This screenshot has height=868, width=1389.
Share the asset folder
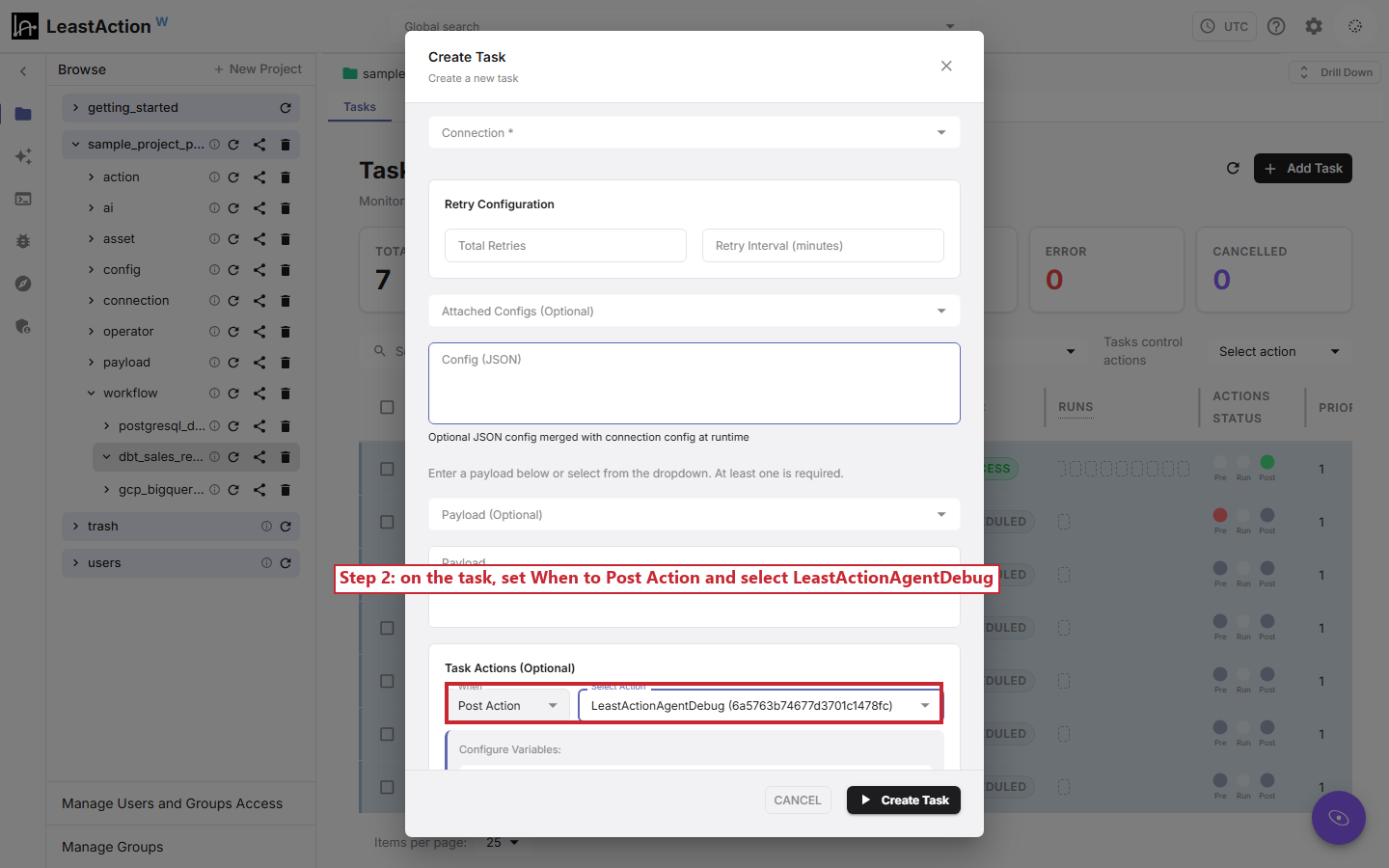(259, 239)
